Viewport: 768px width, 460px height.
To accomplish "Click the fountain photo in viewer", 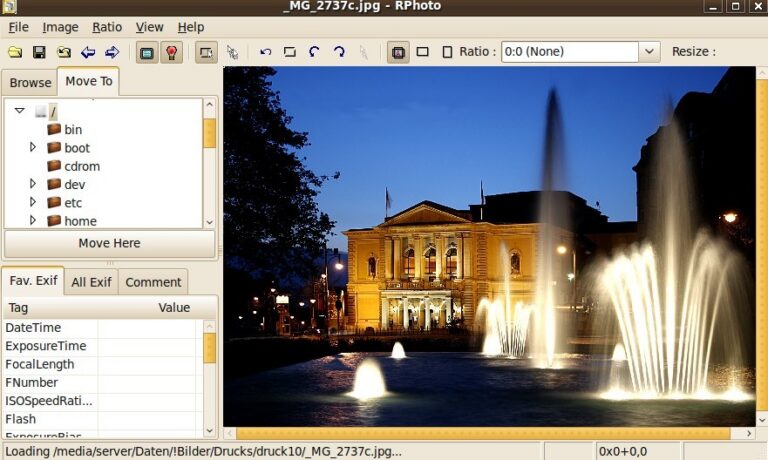I will click(489, 246).
